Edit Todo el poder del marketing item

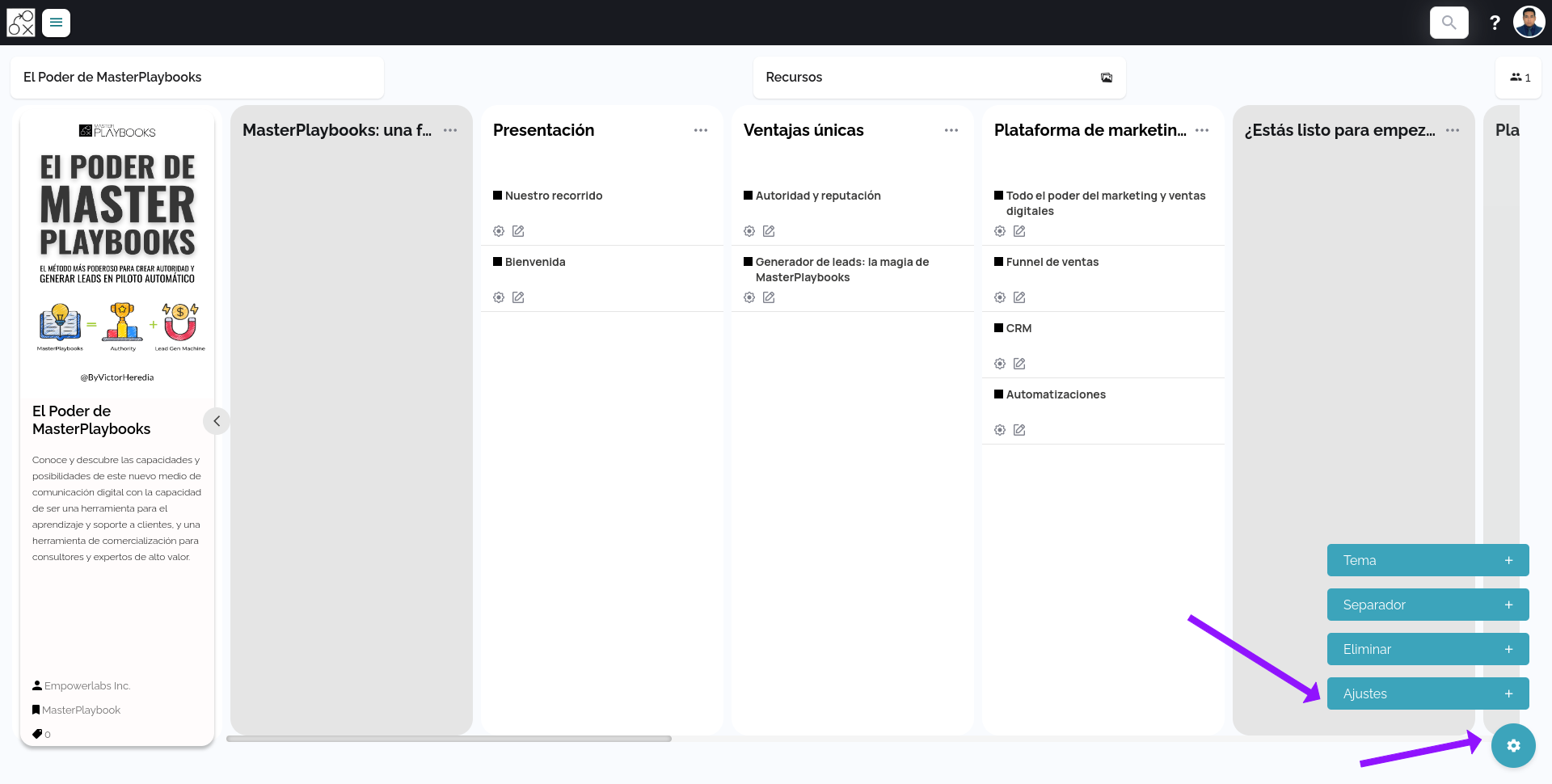click(x=1019, y=231)
